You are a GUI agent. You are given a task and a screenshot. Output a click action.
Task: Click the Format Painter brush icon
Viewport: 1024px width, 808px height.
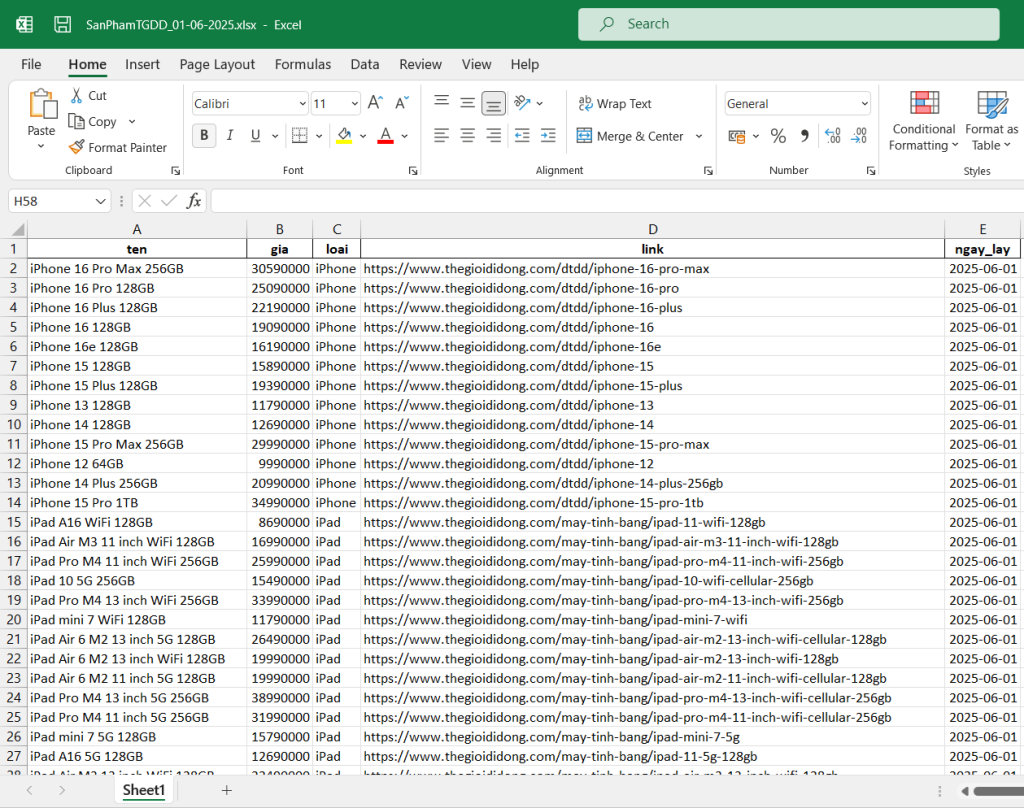click(76, 147)
